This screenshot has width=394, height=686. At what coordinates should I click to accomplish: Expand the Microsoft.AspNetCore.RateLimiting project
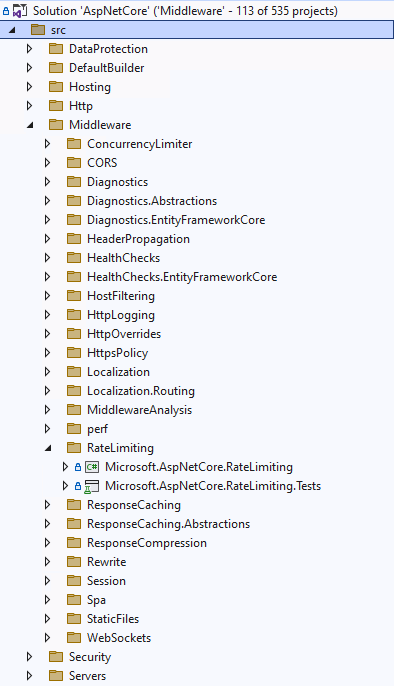click(65, 467)
